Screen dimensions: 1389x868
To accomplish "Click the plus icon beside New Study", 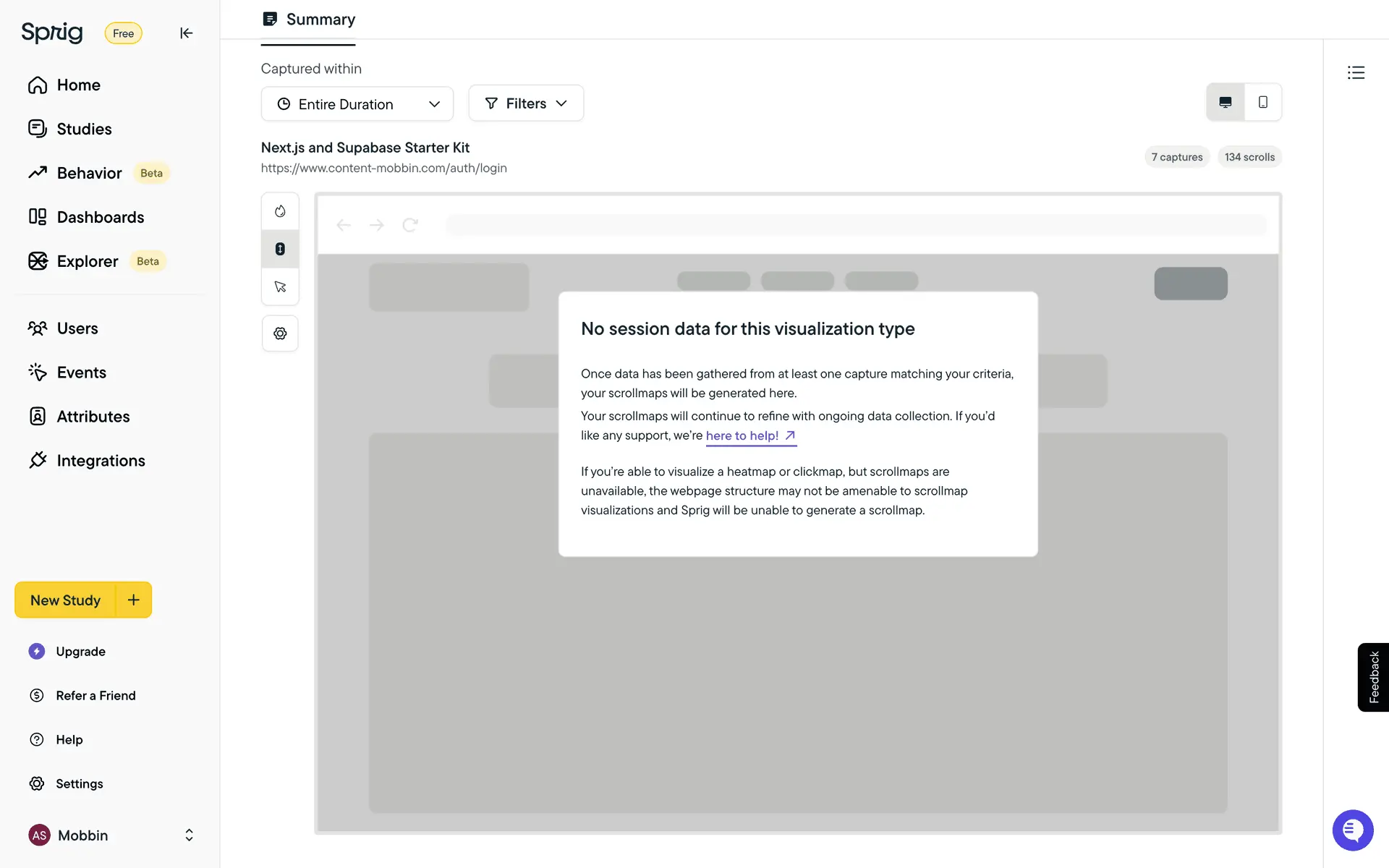I will click(x=134, y=600).
